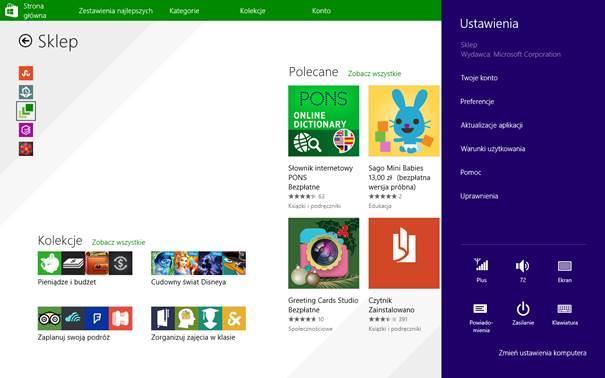The height and width of the screenshot is (378, 605).
Task: Open the dark red flower app icon
Action: (26, 149)
